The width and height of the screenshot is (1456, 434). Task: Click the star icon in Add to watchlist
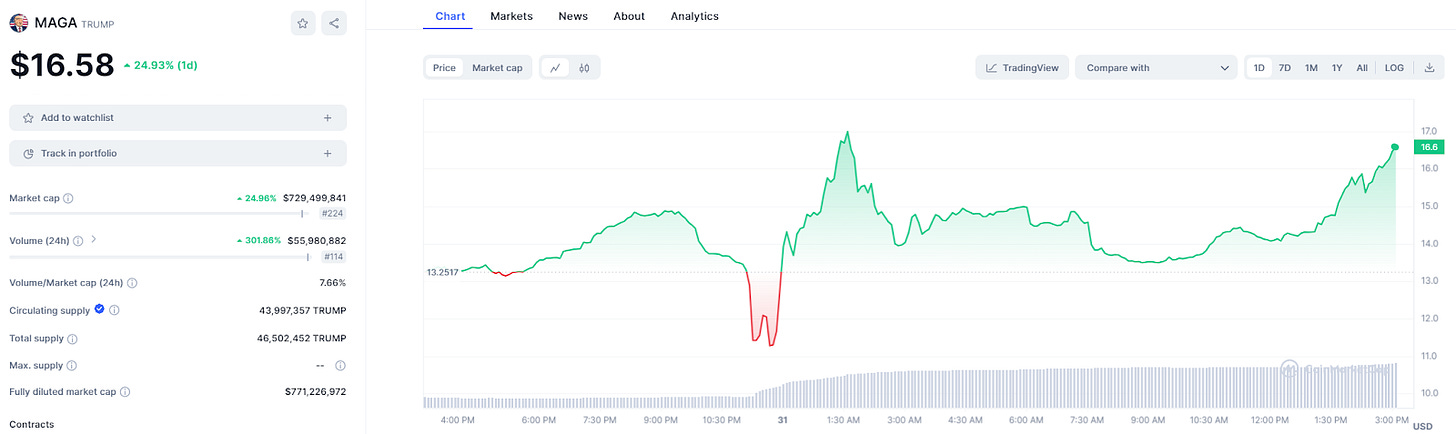point(28,118)
